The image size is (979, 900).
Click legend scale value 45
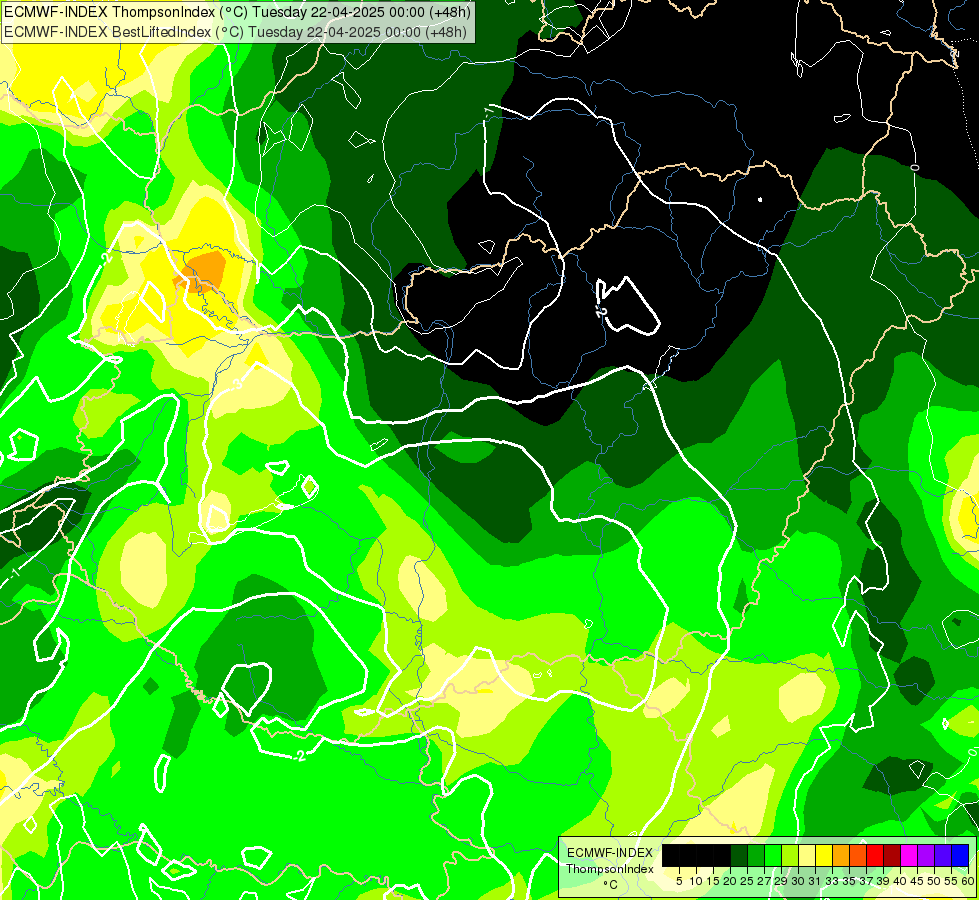click(x=918, y=881)
